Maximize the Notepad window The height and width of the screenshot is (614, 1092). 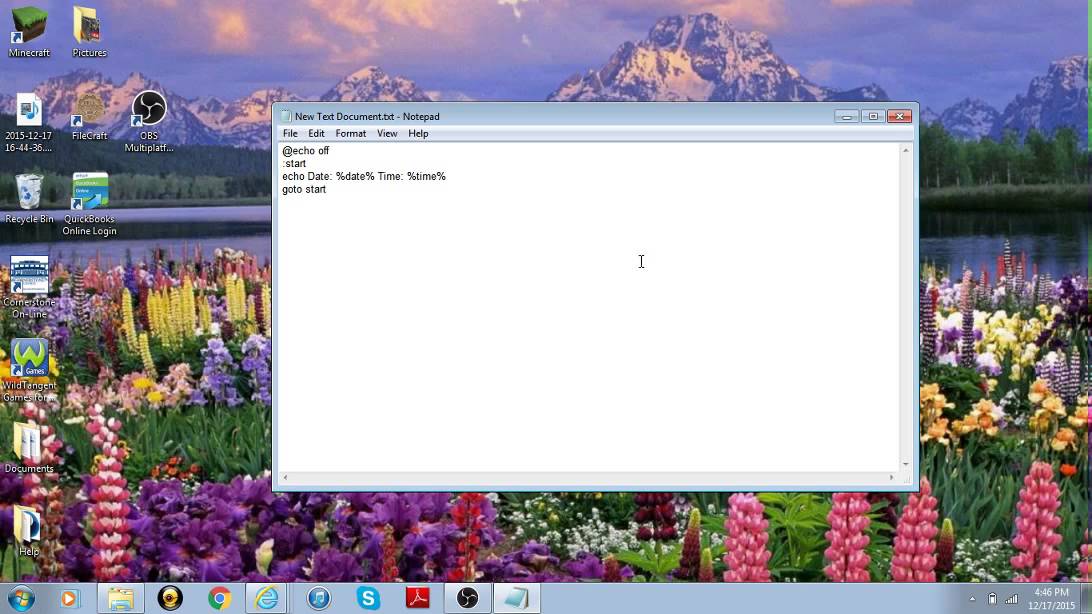[873, 116]
